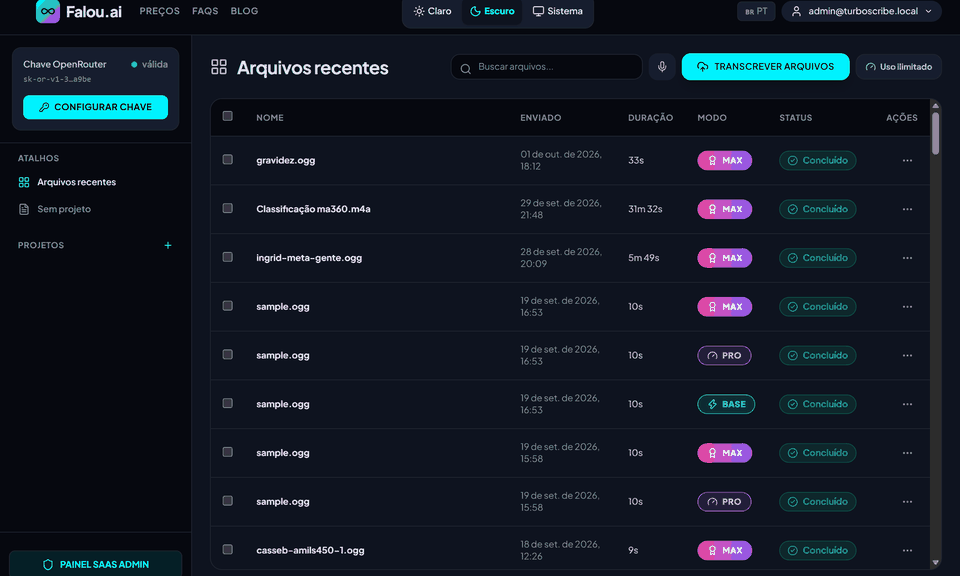The width and height of the screenshot is (960, 576).
Task: Click the search magnifier icon
Action: [x=465, y=68]
